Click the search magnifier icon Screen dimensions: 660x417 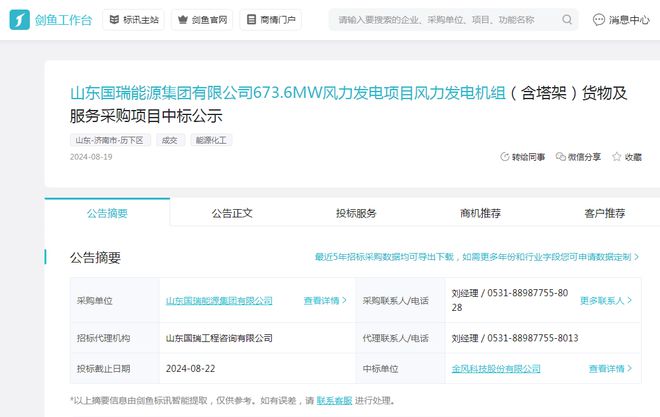click(x=567, y=20)
